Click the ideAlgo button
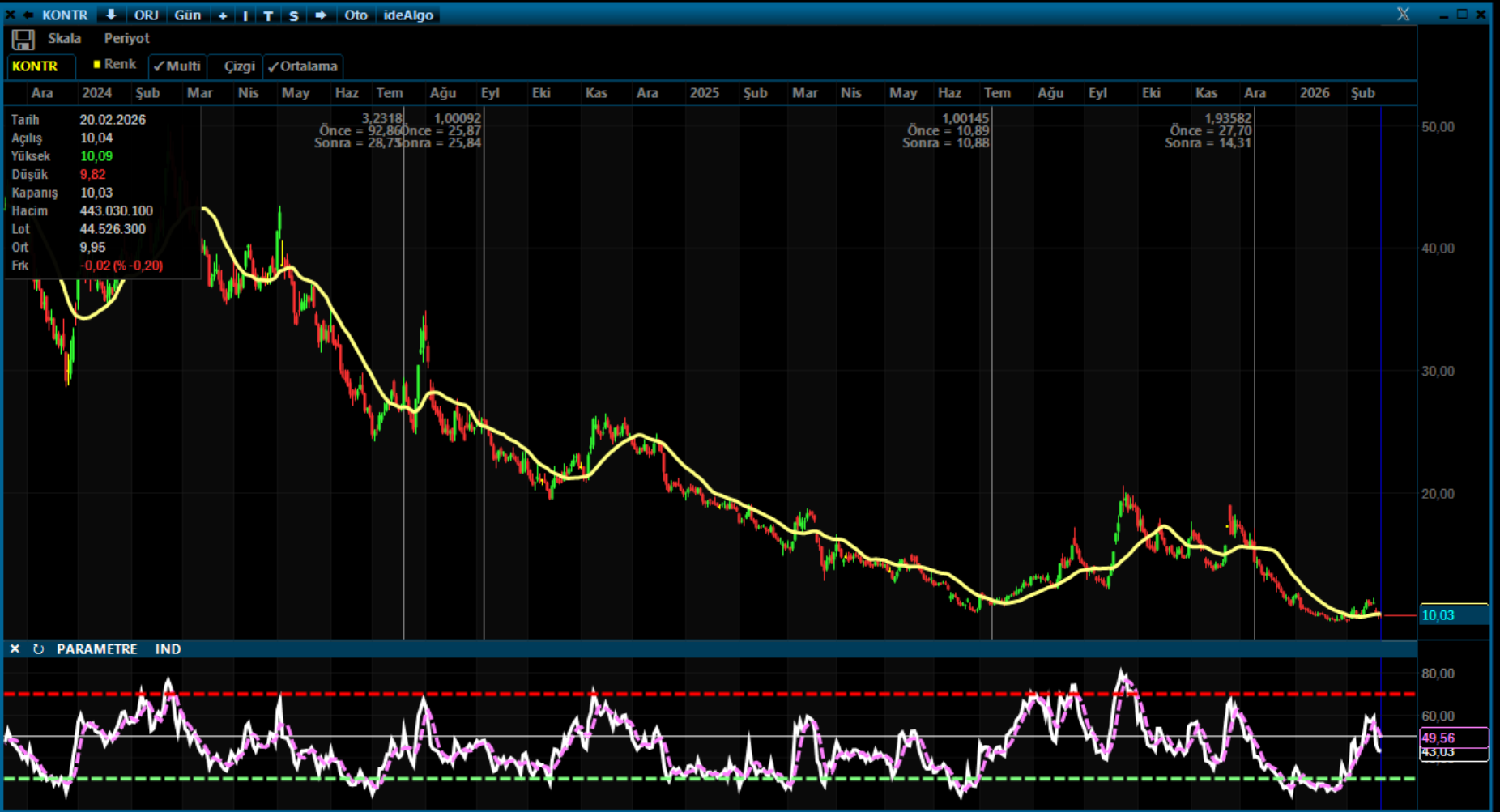 [x=408, y=15]
